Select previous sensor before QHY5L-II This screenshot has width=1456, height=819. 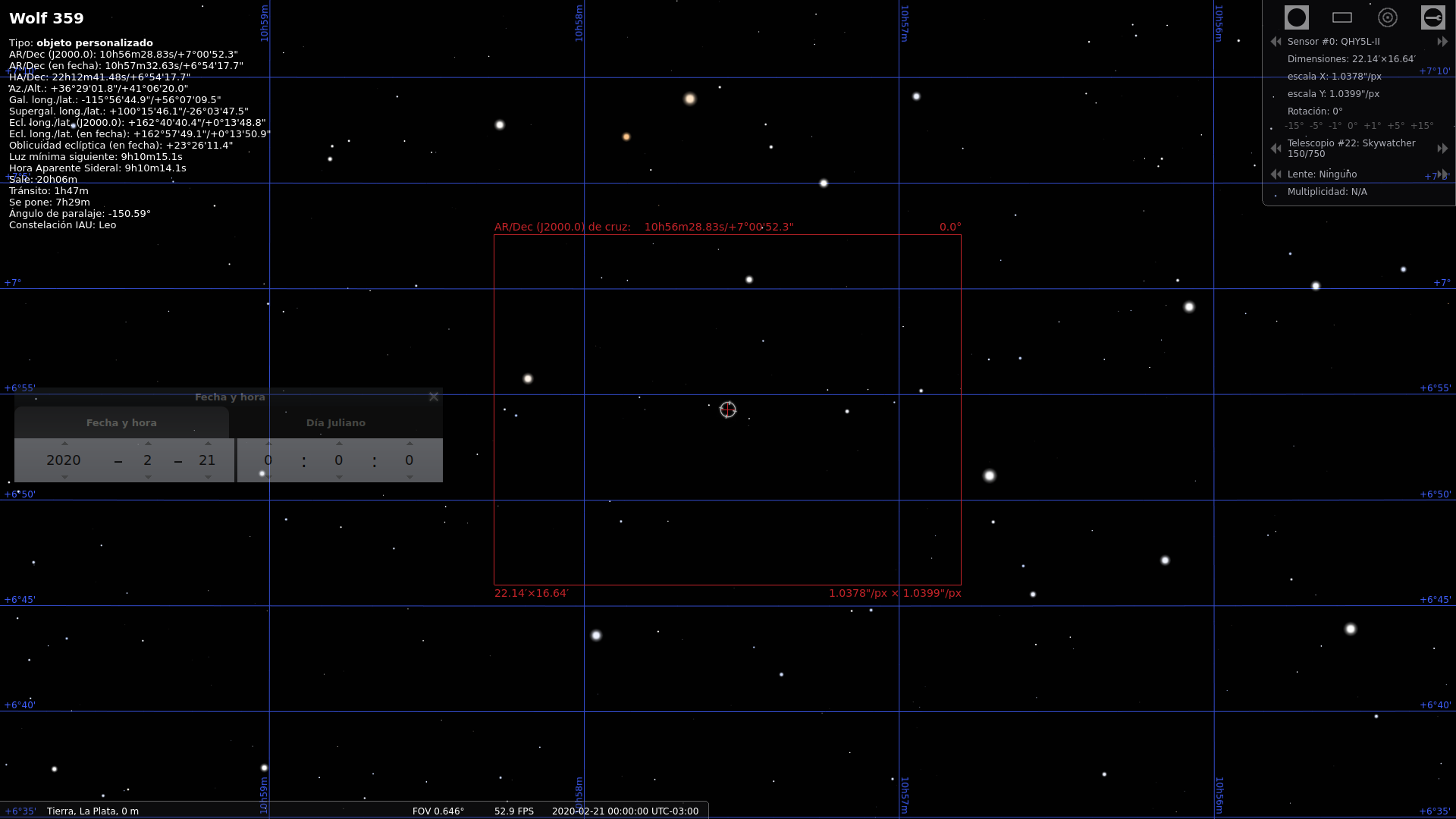[x=1276, y=42]
